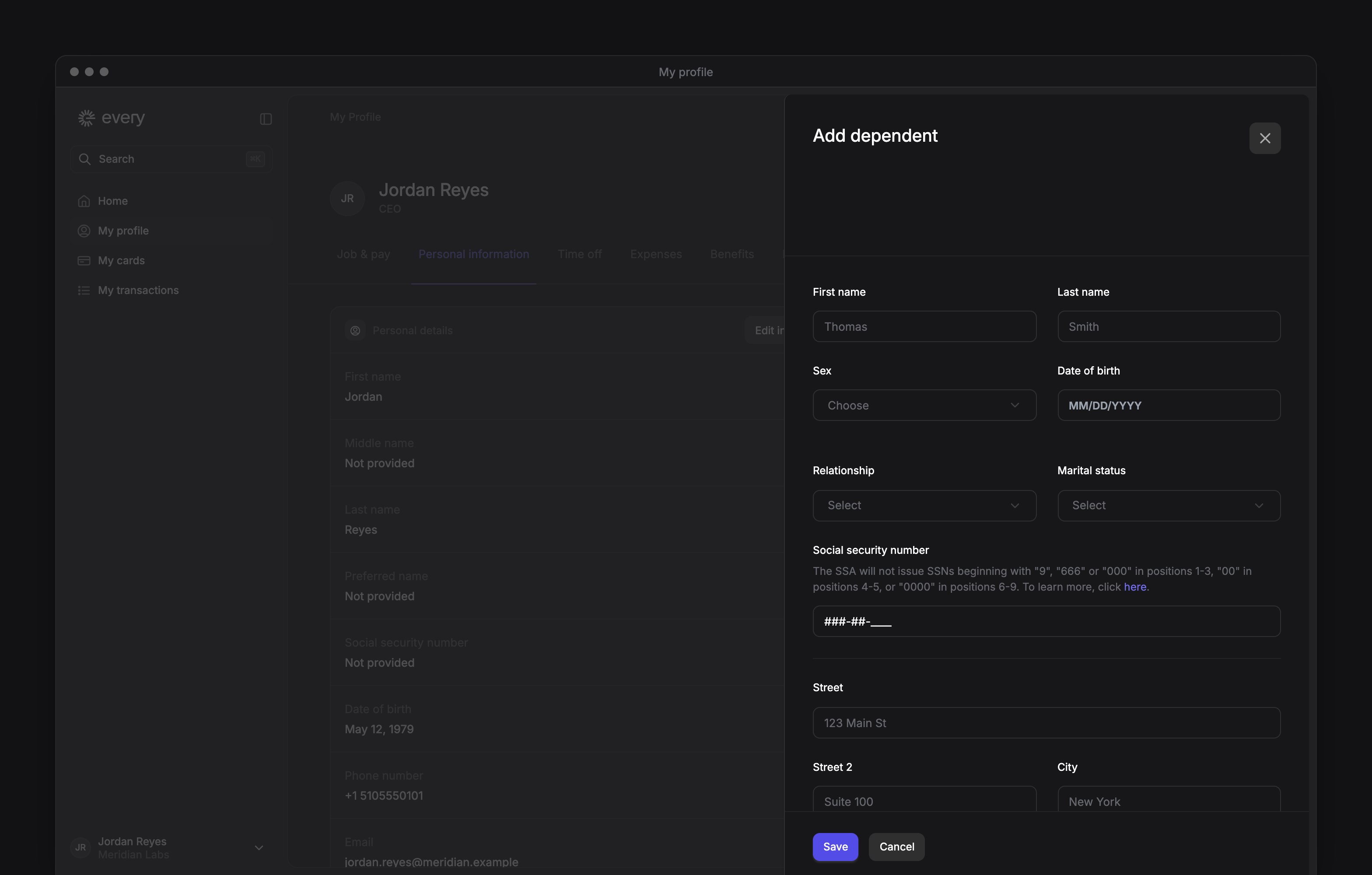Click the May 12, 1979 birth date

(x=379, y=729)
